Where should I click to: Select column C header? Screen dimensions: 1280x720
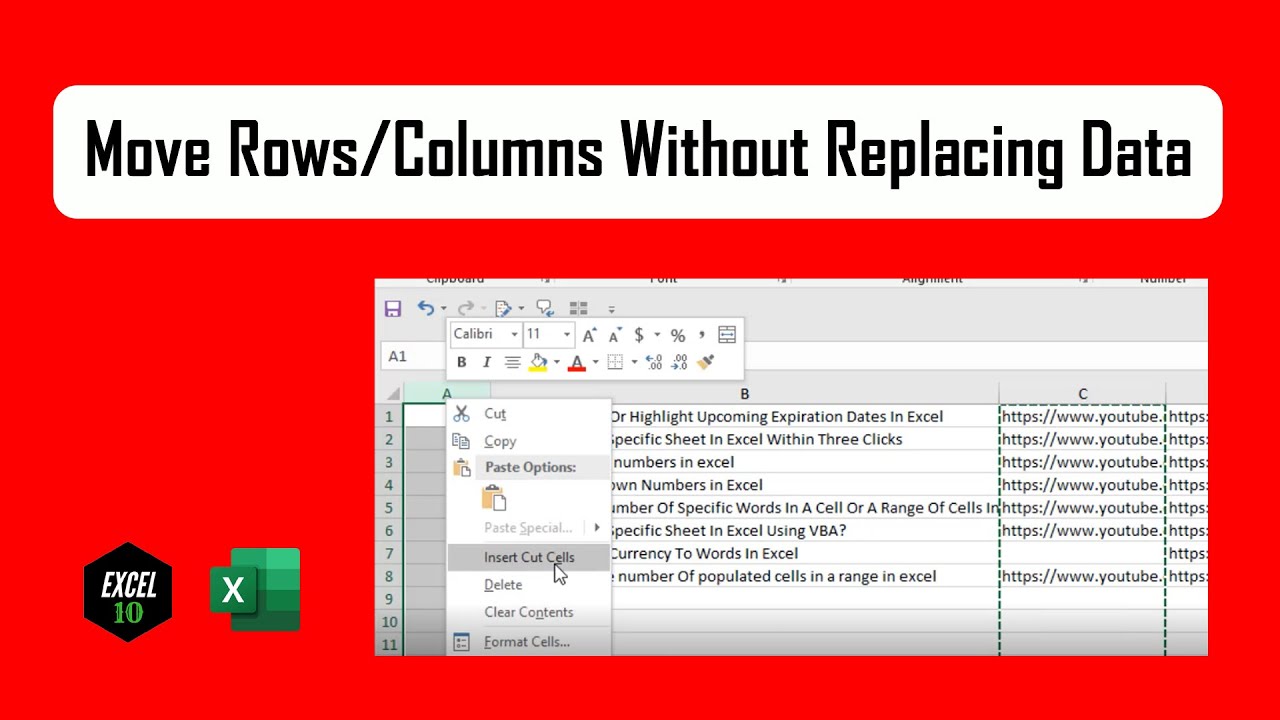(1082, 394)
